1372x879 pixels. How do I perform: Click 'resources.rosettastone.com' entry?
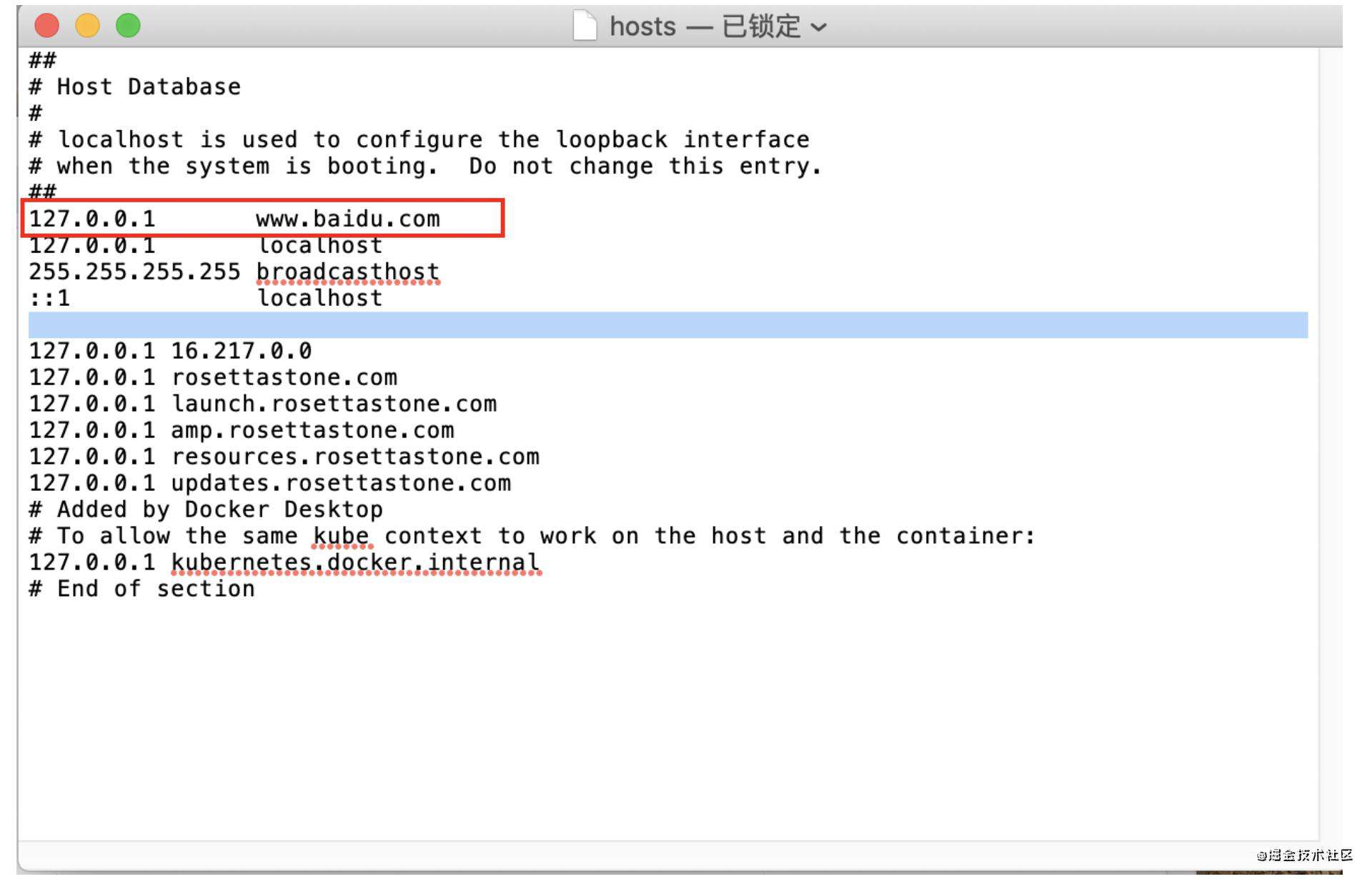coord(355,457)
